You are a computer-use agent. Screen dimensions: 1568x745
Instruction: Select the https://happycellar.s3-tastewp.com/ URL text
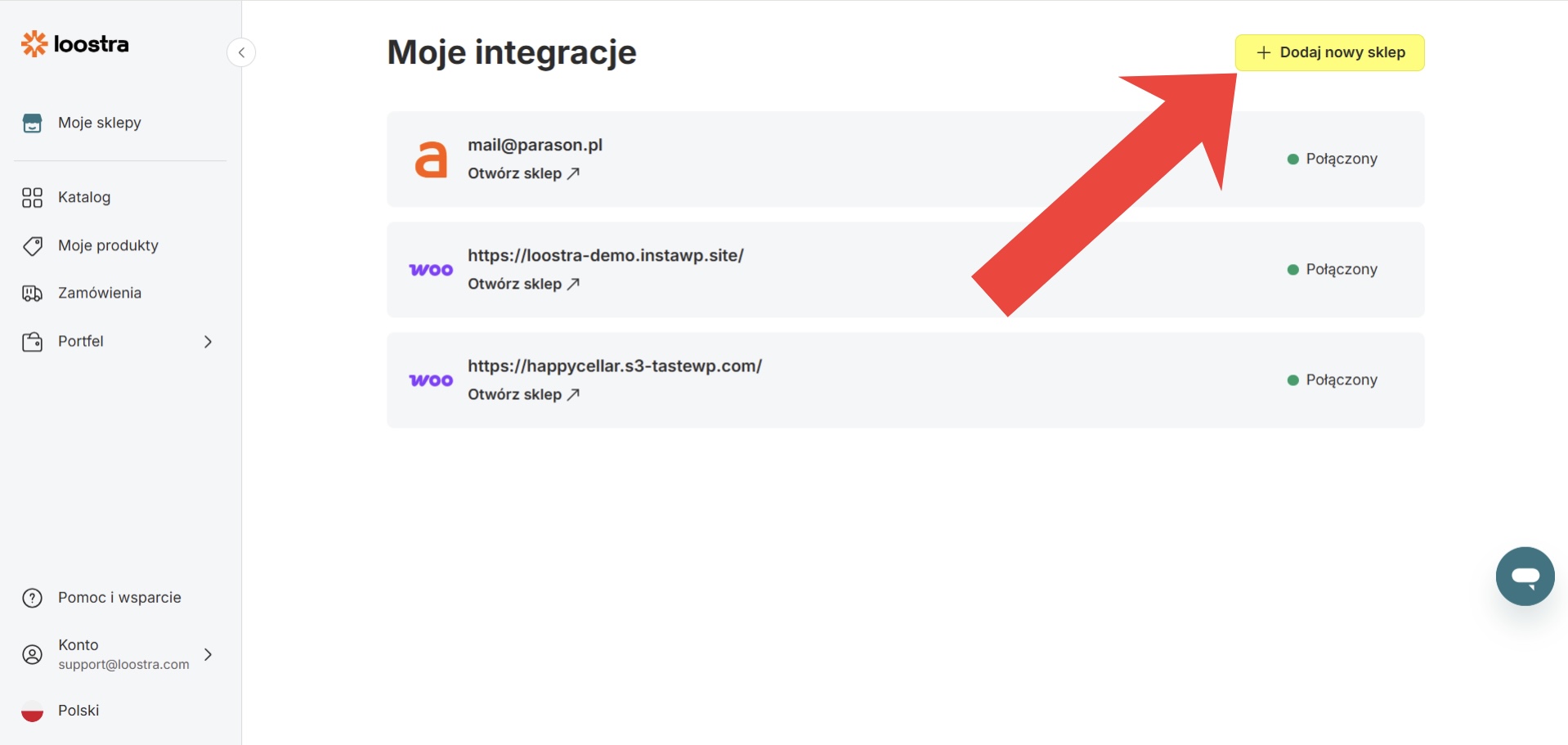[615, 366]
